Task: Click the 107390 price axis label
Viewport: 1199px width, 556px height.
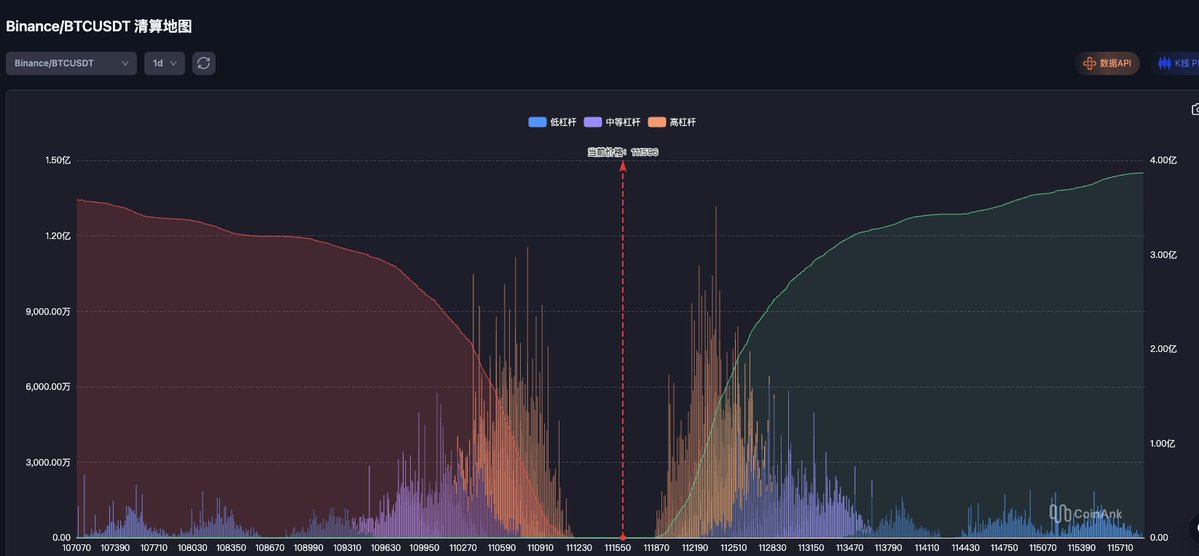Action: click(115, 548)
